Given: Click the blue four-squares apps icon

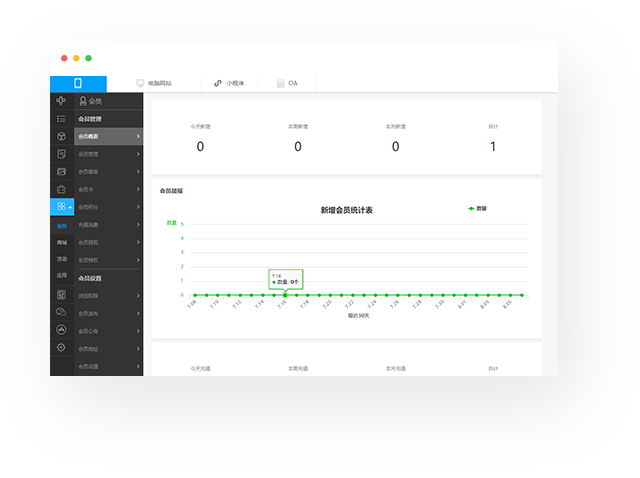Looking at the screenshot, I should tap(61, 207).
